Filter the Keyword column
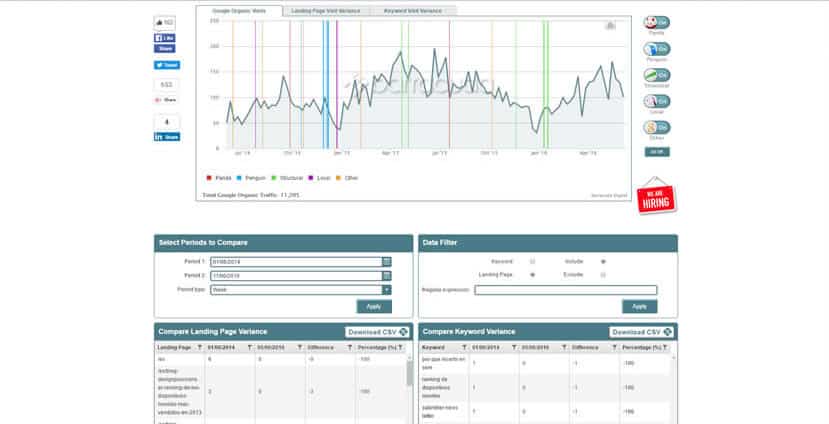This screenshot has width=829, height=424. [464, 347]
